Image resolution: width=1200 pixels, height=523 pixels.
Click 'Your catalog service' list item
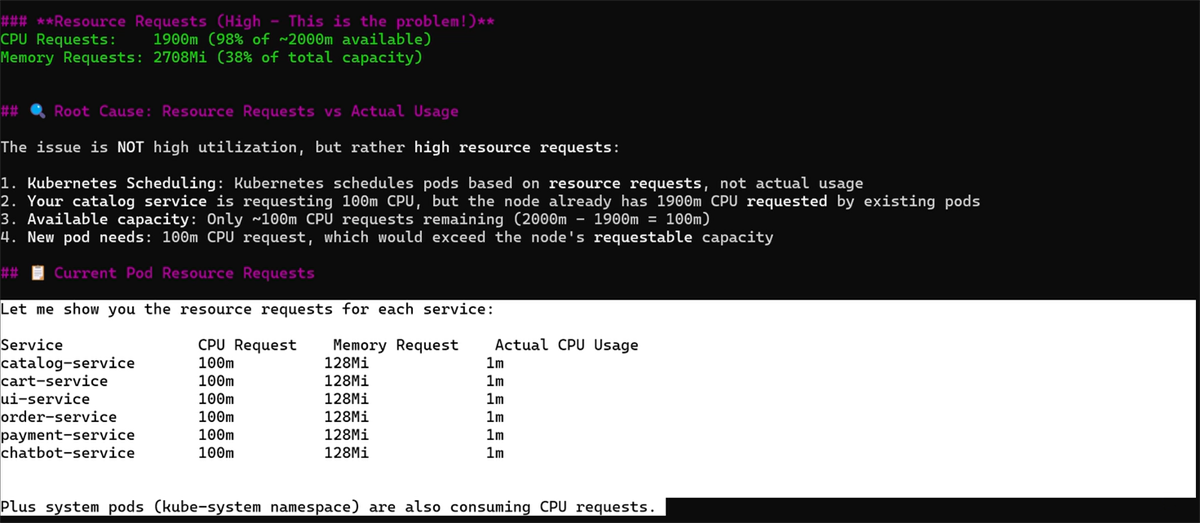[490, 201]
